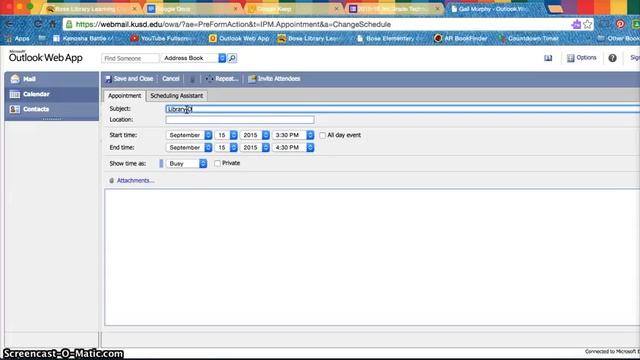Open the Start time month dropdown
This screenshot has height=360, width=640.
click(189, 135)
